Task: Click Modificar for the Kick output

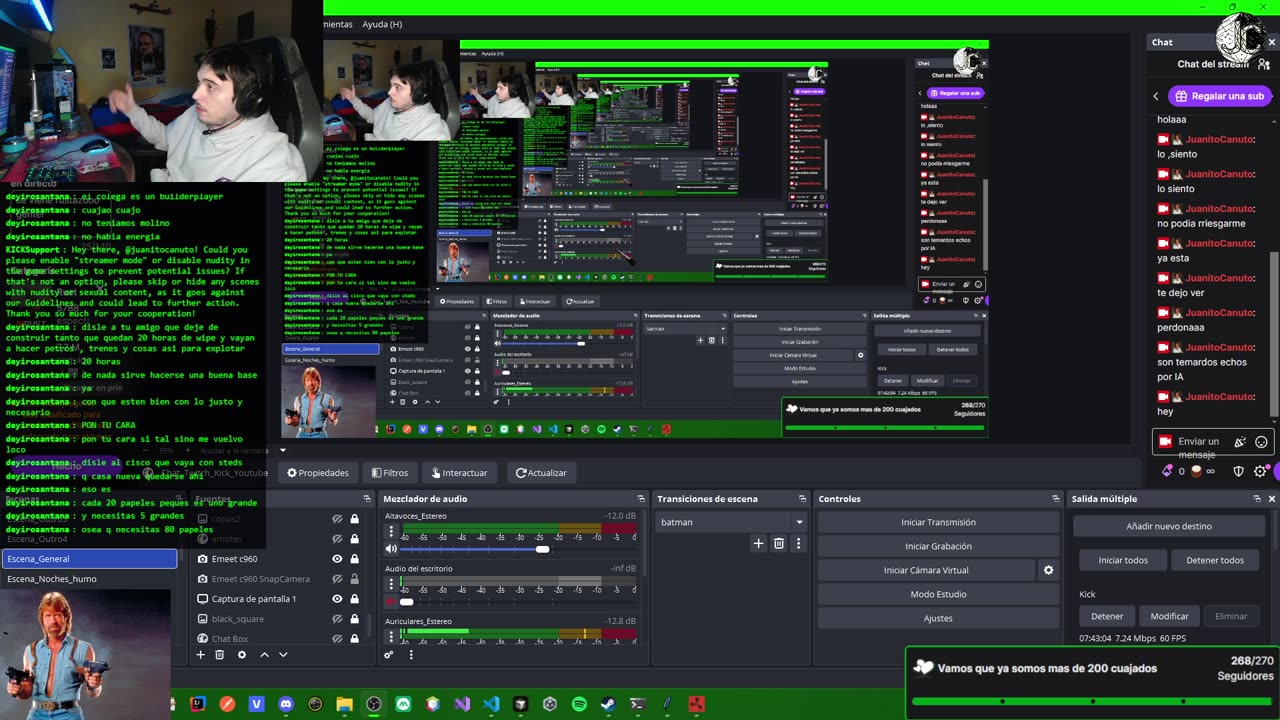Action: point(1169,616)
